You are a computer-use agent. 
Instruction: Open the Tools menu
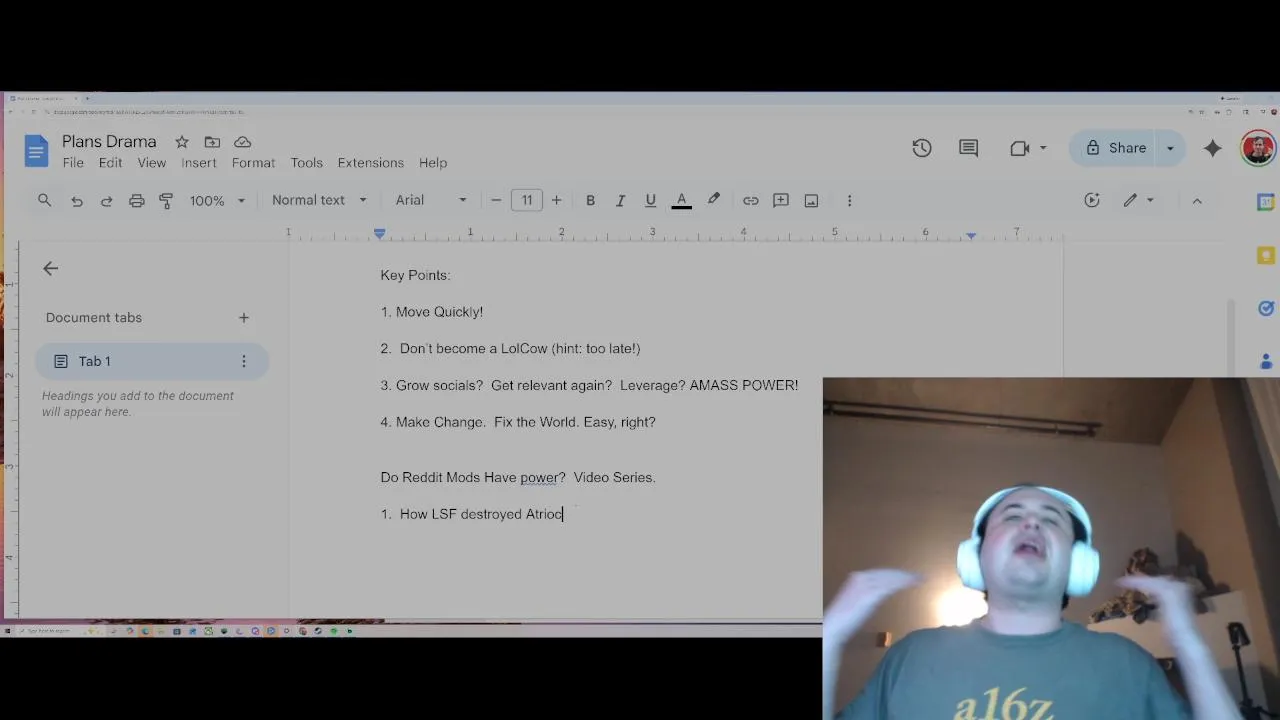pos(307,163)
